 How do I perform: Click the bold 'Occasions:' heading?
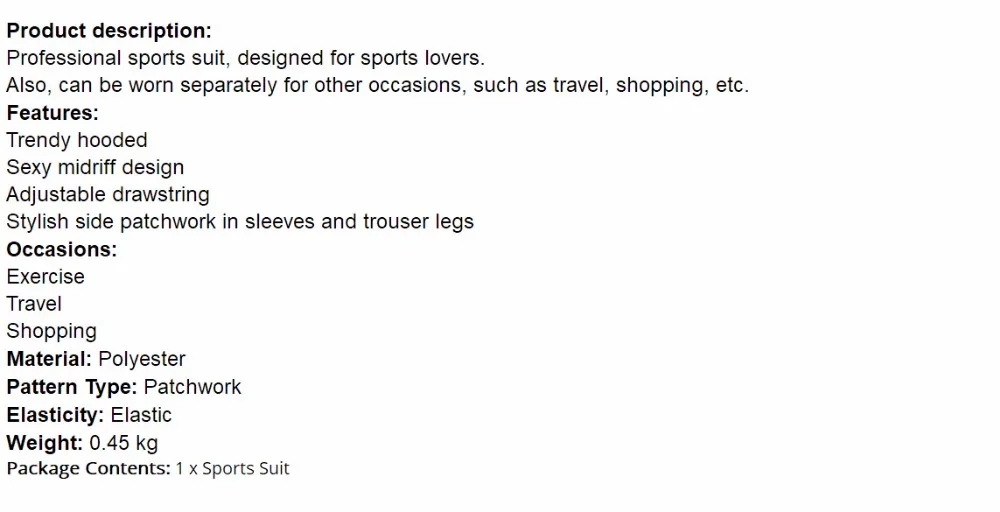click(62, 249)
